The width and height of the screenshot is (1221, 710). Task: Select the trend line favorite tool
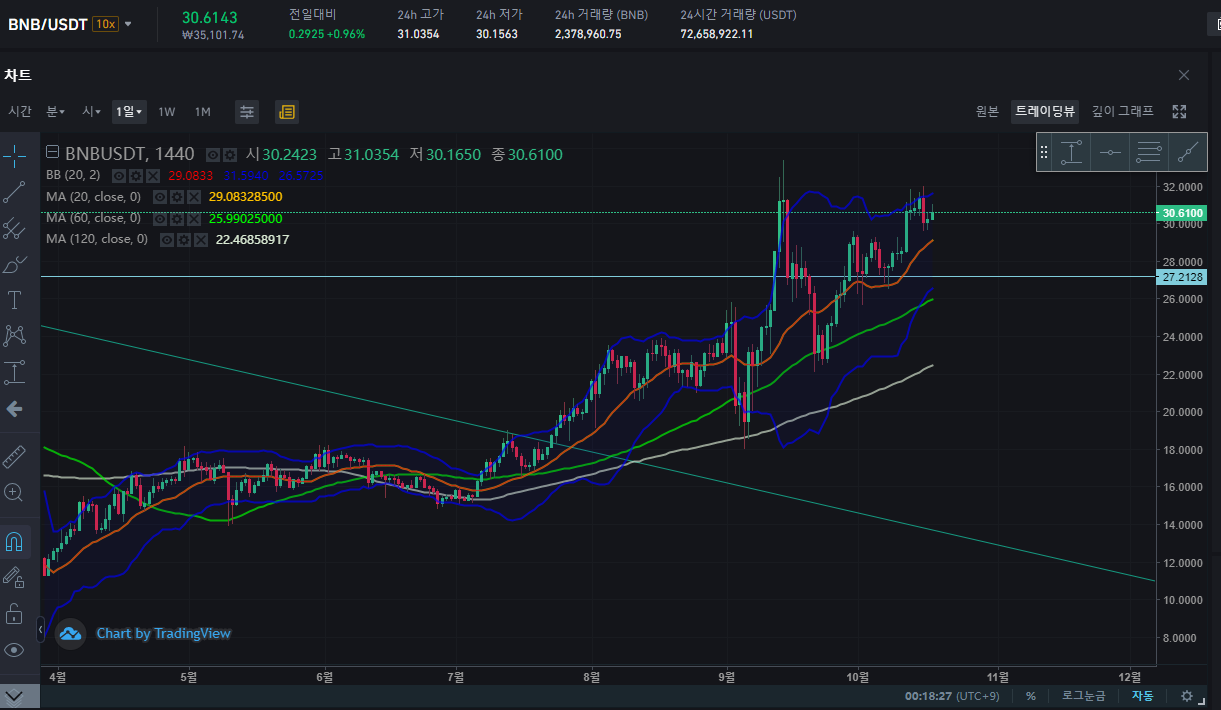click(x=1187, y=152)
